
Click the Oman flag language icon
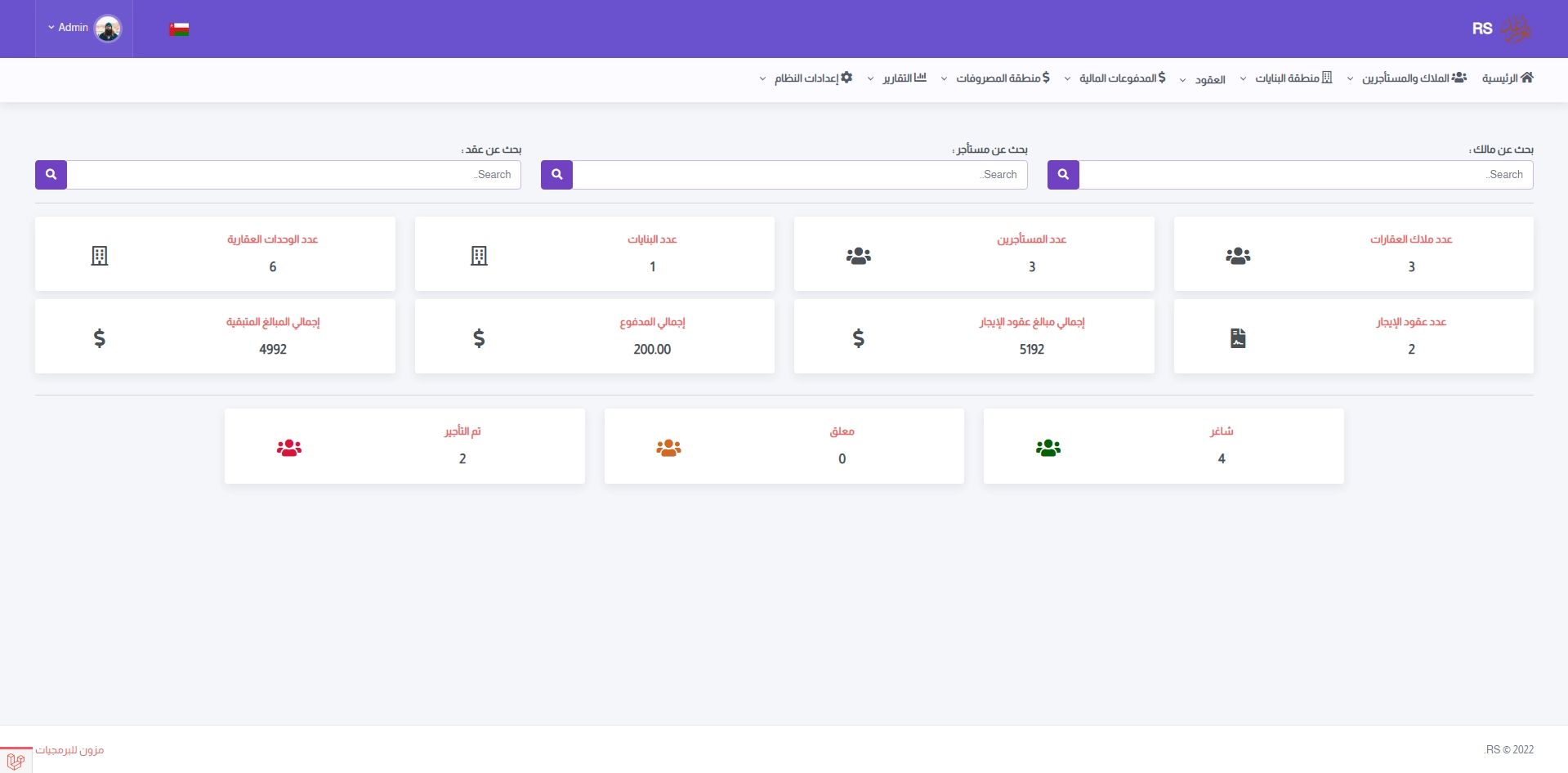tap(179, 29)
